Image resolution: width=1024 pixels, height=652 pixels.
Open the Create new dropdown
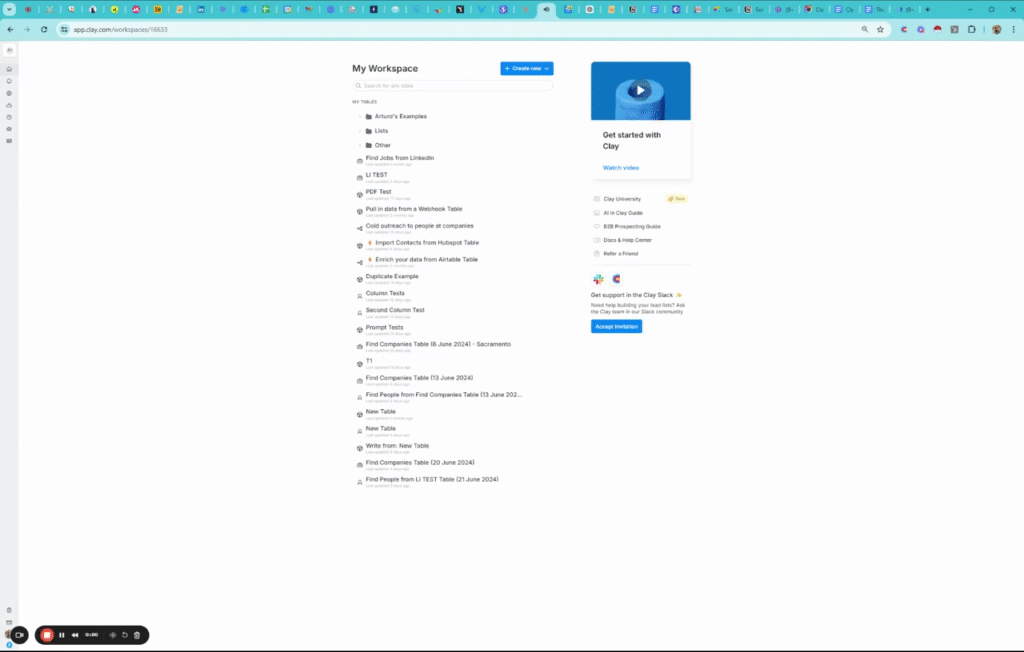(x=527, y=68)
